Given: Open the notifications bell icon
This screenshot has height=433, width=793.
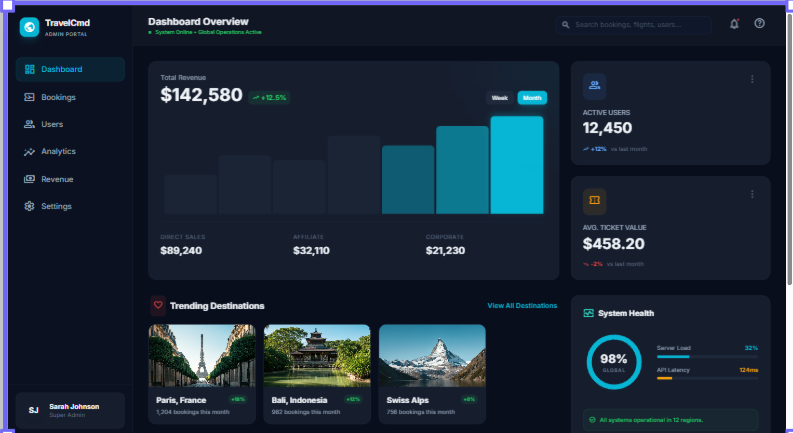Looking at the screenshot, I should tap(734, 24).
